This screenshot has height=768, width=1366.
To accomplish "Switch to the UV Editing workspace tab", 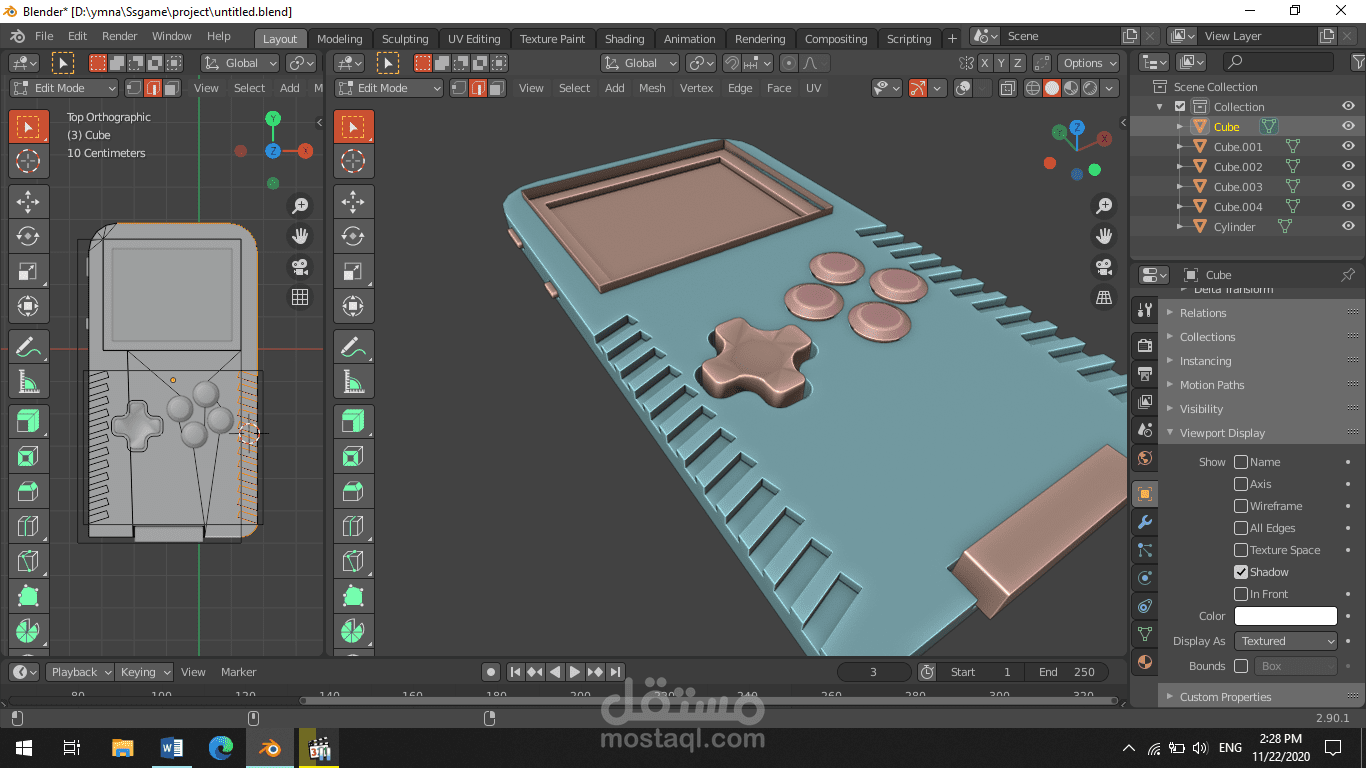I will pyautogui.click(x=474, y=39).
